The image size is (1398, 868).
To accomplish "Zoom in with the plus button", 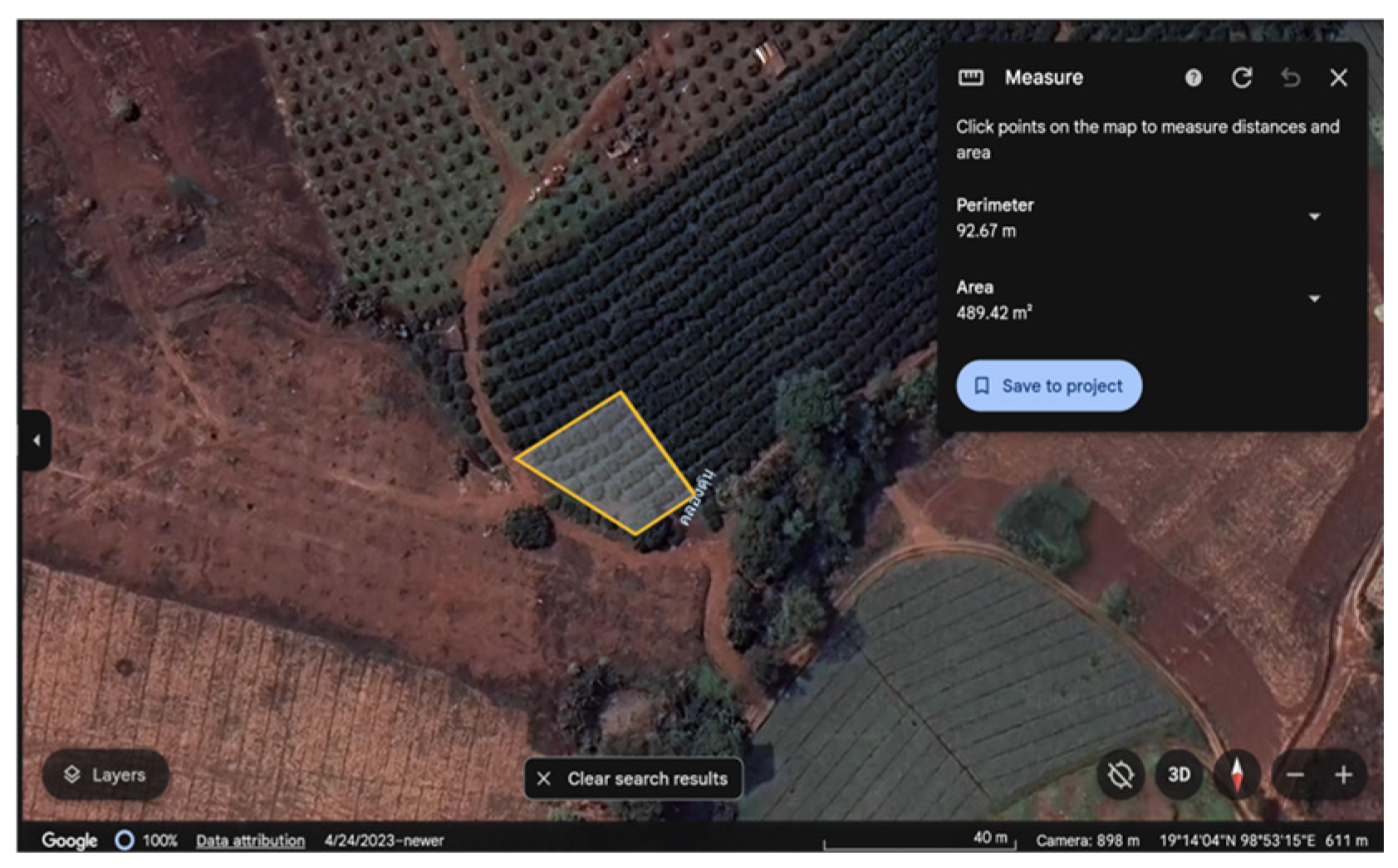I will pyautogui.click(x=1343, y=775).
